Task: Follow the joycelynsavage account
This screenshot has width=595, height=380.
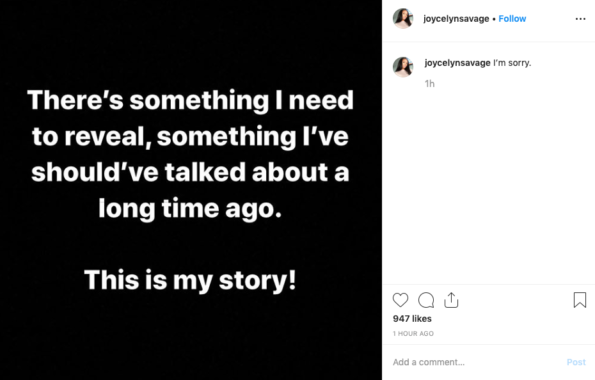Action: [512, 19]
